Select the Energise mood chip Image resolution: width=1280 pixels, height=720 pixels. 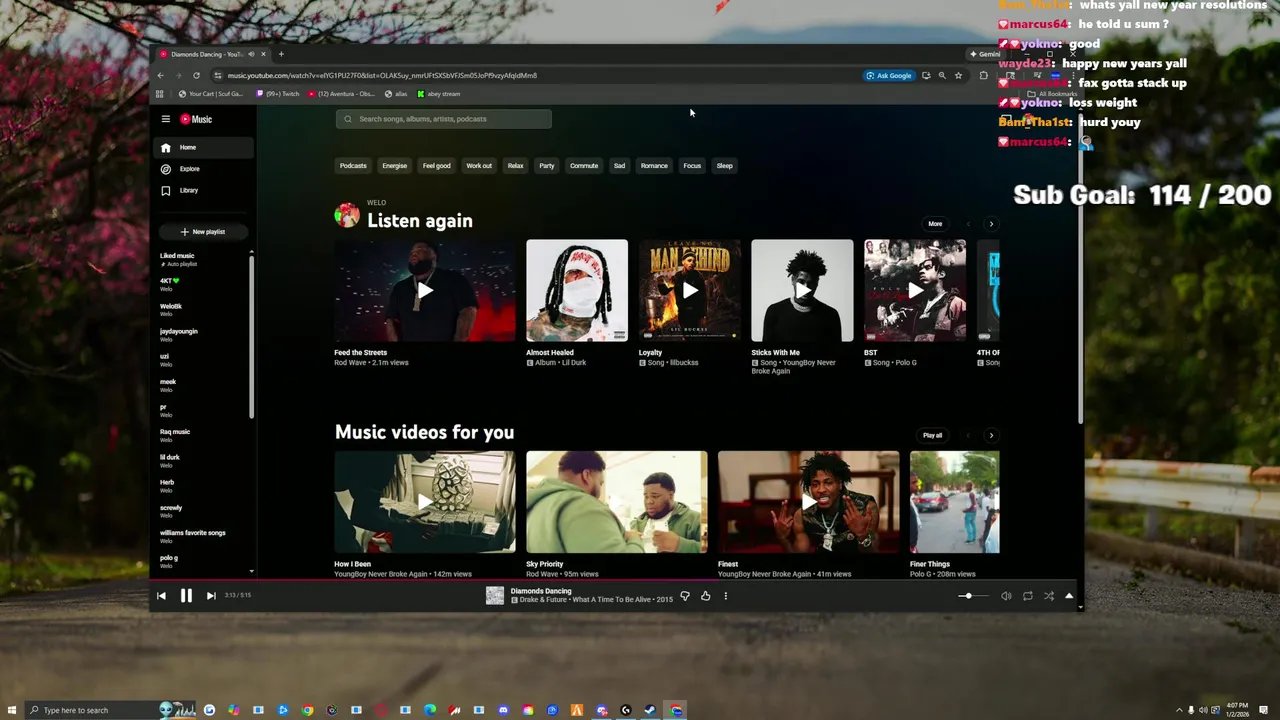point(394,166)
